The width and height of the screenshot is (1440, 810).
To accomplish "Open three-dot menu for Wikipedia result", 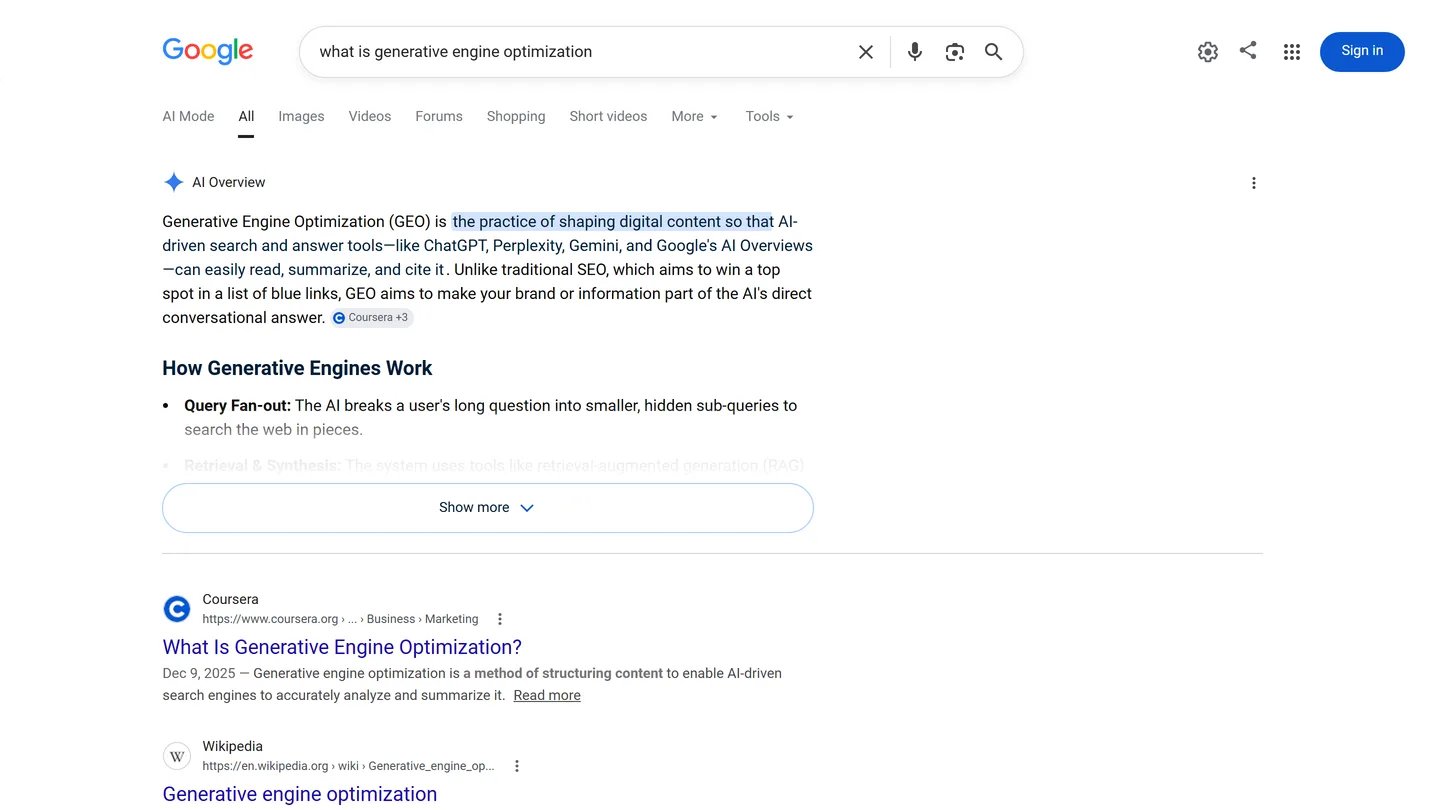I will point(517,766).
